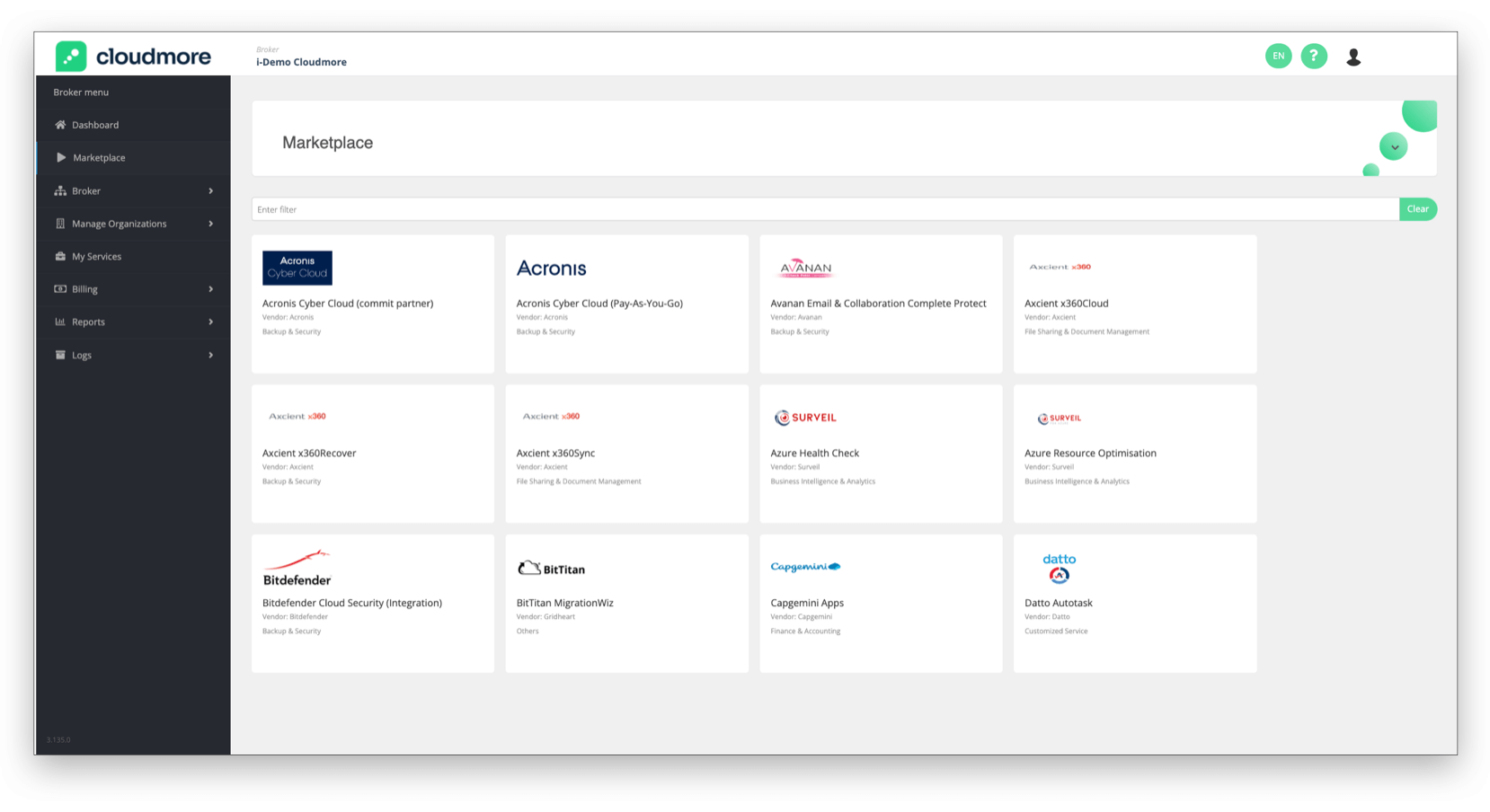Screen dimensions: 1490x812
Task: Expand the Manage Organizations chevron
Action: click(x=211, y=224)
